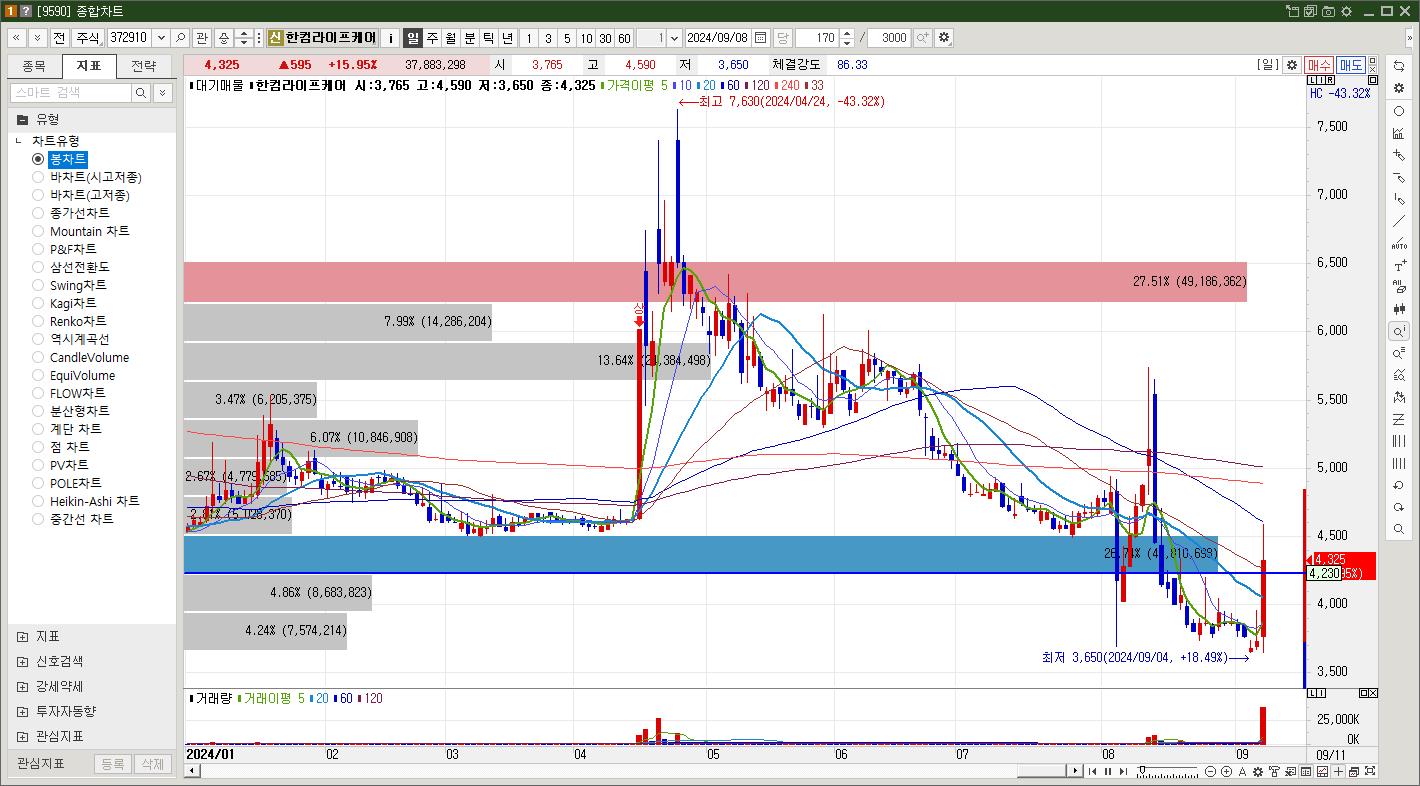Open the chart settings gear beside 3000 field
Screen dimensions: 1420x786
(944, 38)
